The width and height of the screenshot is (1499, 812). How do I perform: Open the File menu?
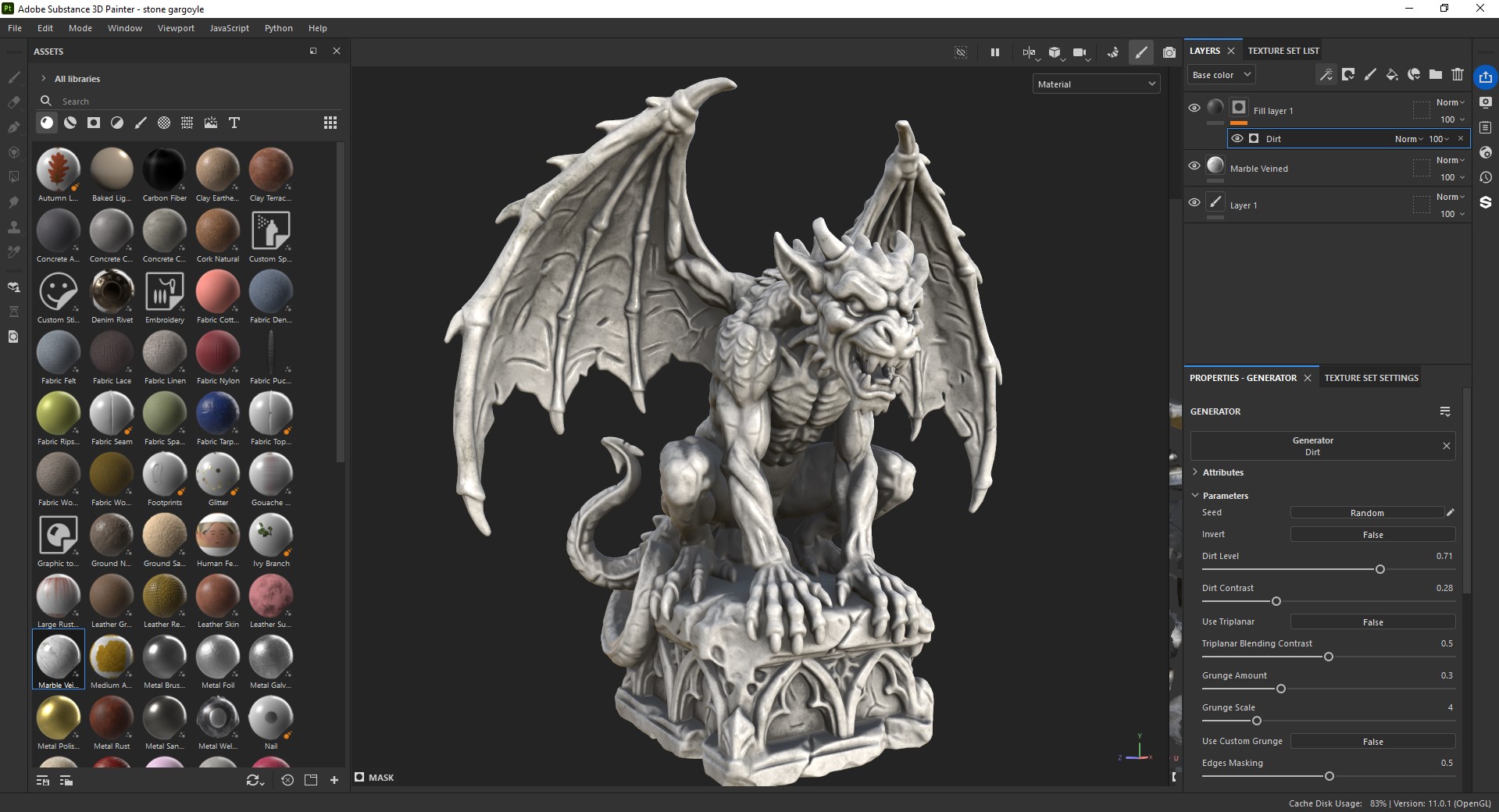pos(15,28)
